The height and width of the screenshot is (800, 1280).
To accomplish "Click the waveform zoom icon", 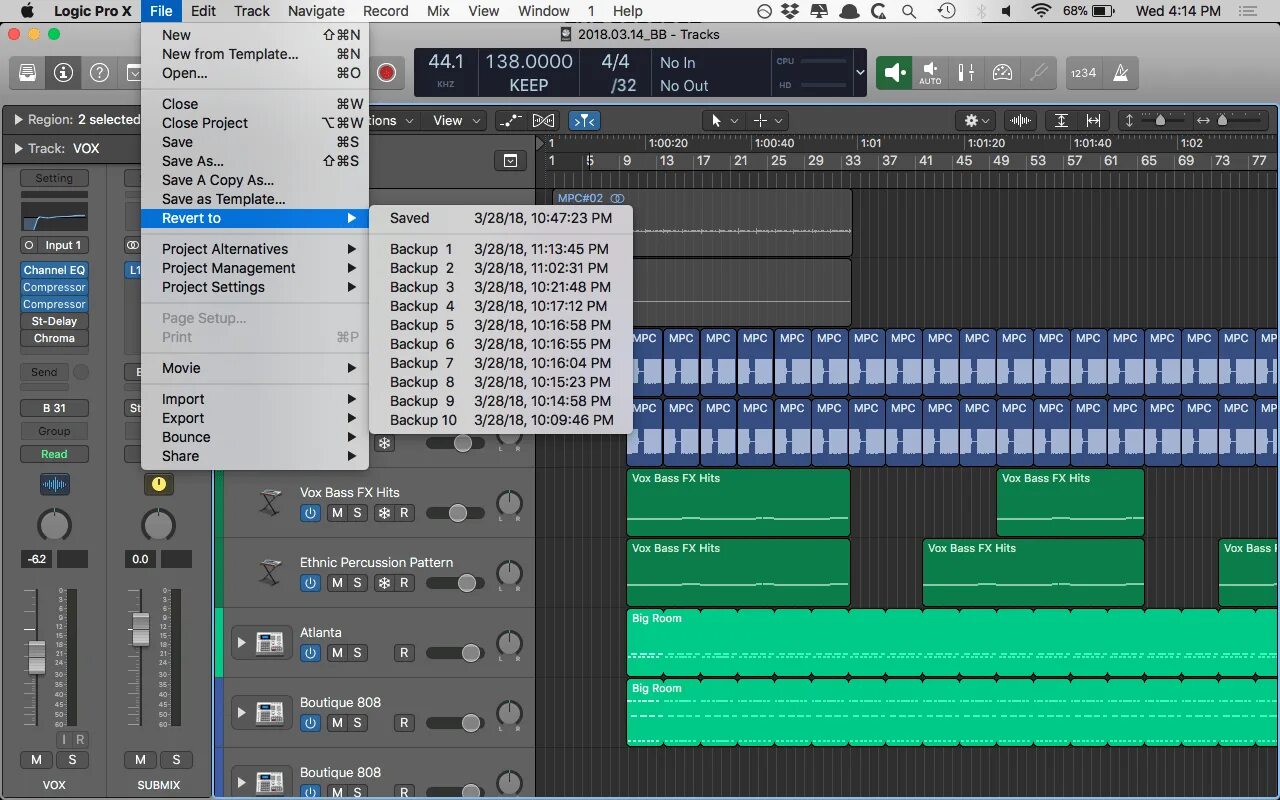I will click(x=1021, y=120).
